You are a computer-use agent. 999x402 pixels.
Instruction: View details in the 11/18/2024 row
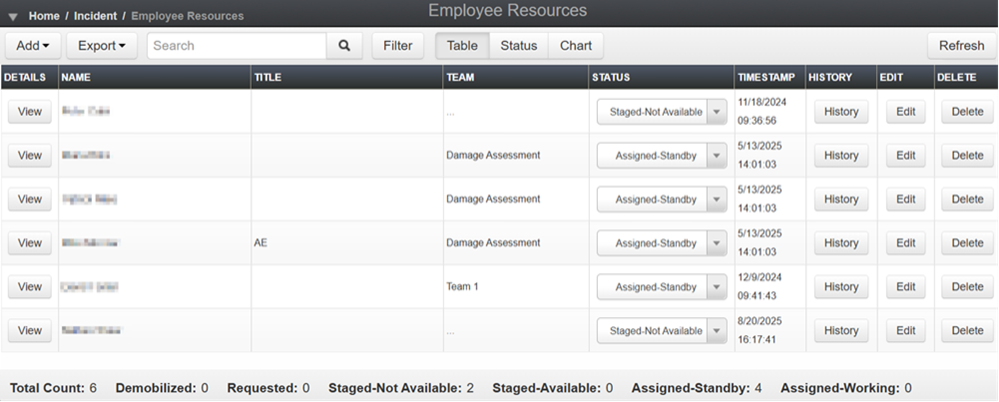[x=29, y=111]
